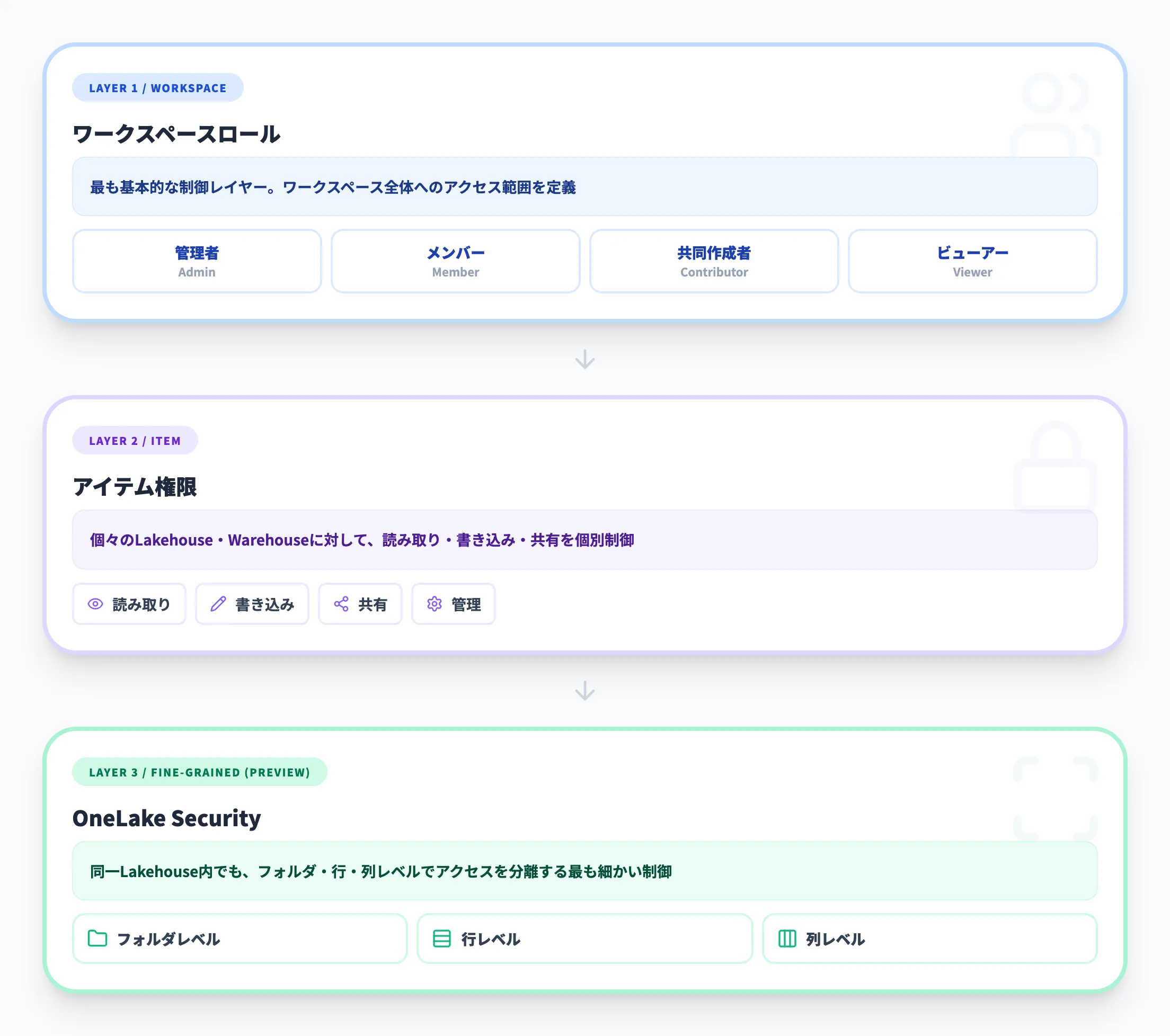Viewport: 1170px width, 1036px height.
Task: Toggle the 共有 permission chip
Action: 360,604
